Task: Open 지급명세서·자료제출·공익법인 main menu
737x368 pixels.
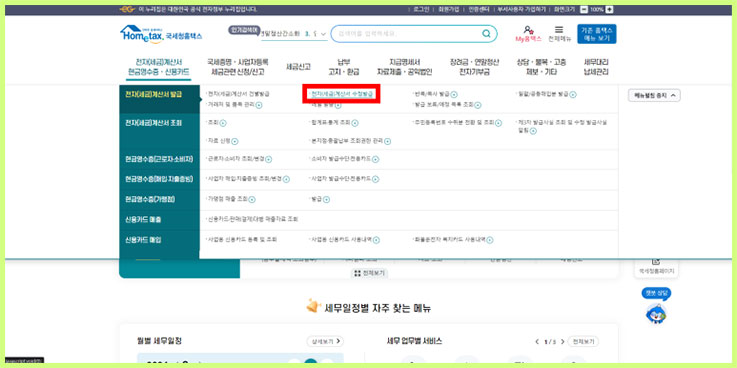Action: pos(404,67)
